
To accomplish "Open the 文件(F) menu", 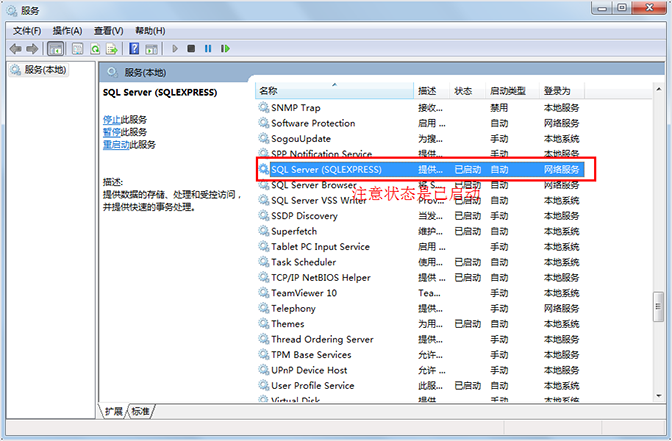I will point(26,30).
